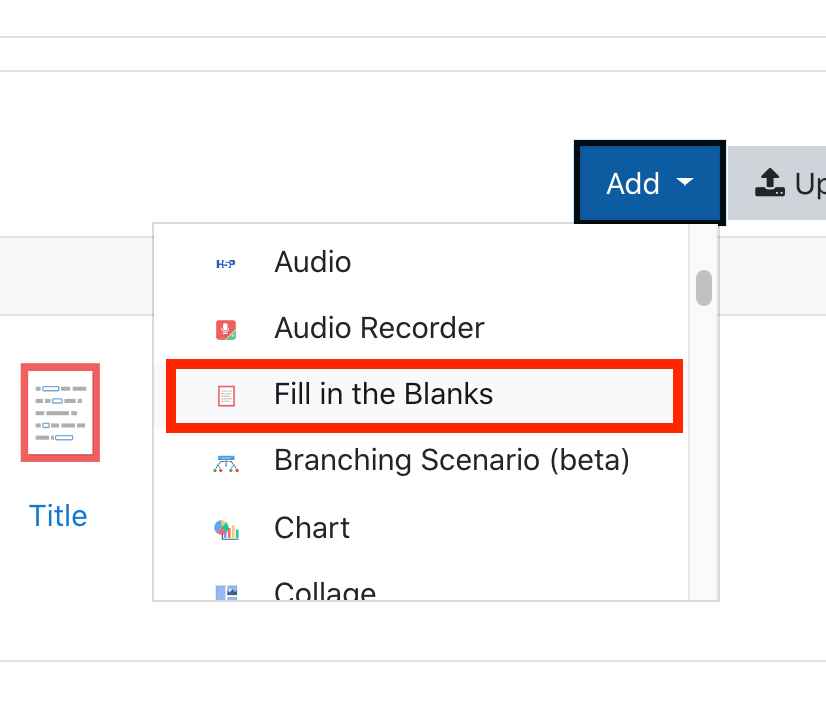826x722 pixels.
Task: Open the Add dropdown button
Action: coord(650,183)
